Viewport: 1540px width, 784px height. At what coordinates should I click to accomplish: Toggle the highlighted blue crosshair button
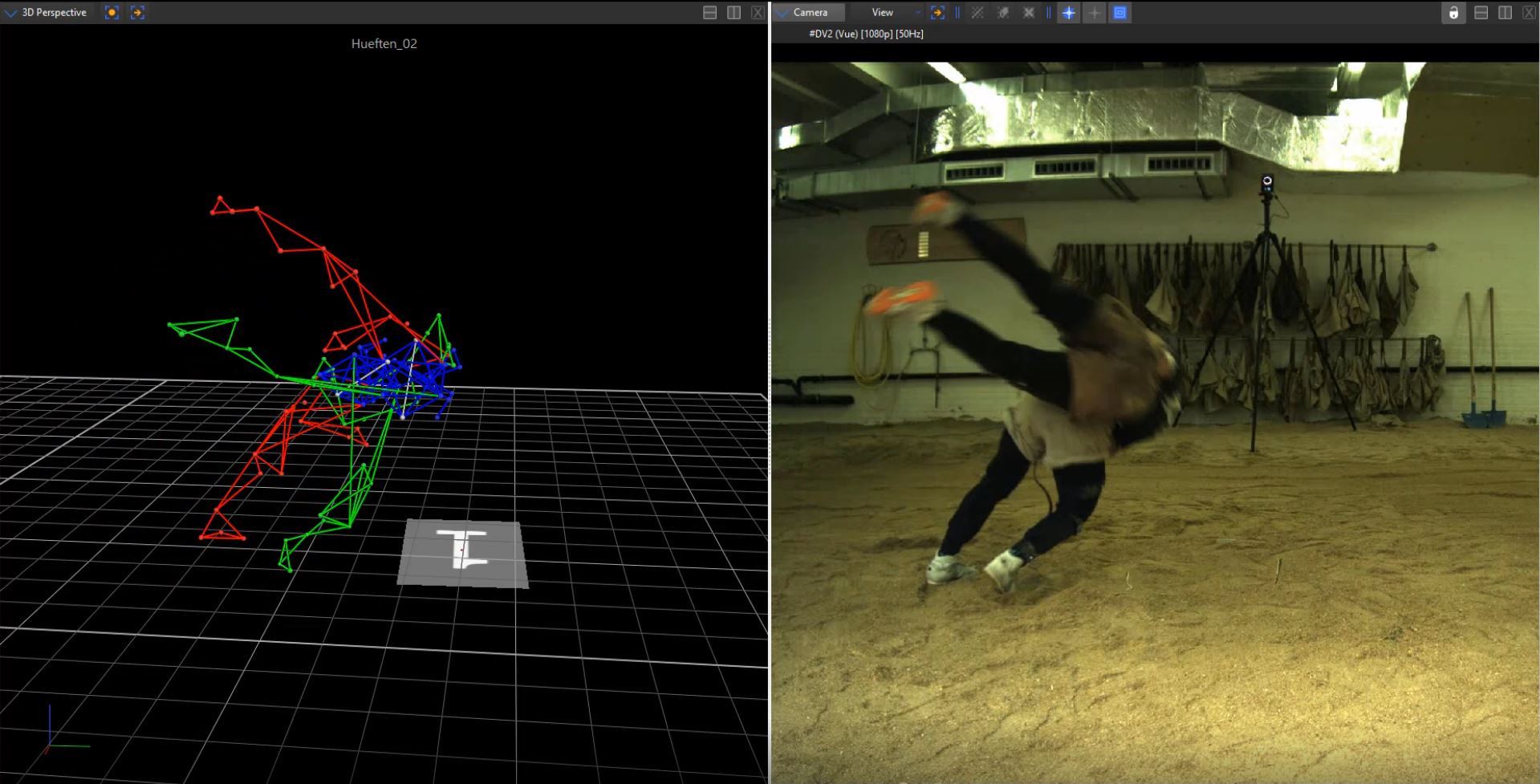[1068, 13]
